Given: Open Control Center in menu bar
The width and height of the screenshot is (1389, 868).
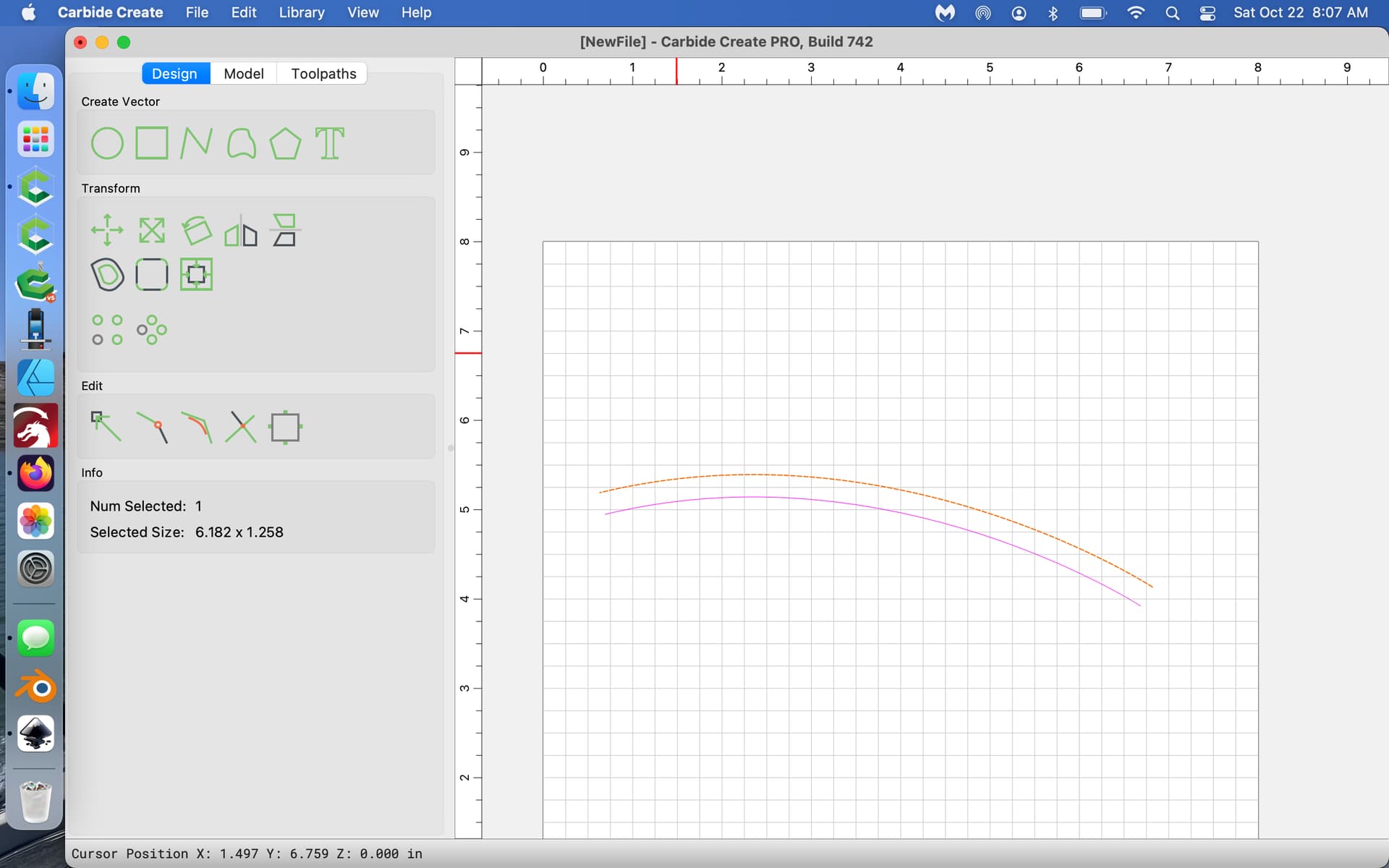Looking at the screenshot, I should tap(1207, 12).
